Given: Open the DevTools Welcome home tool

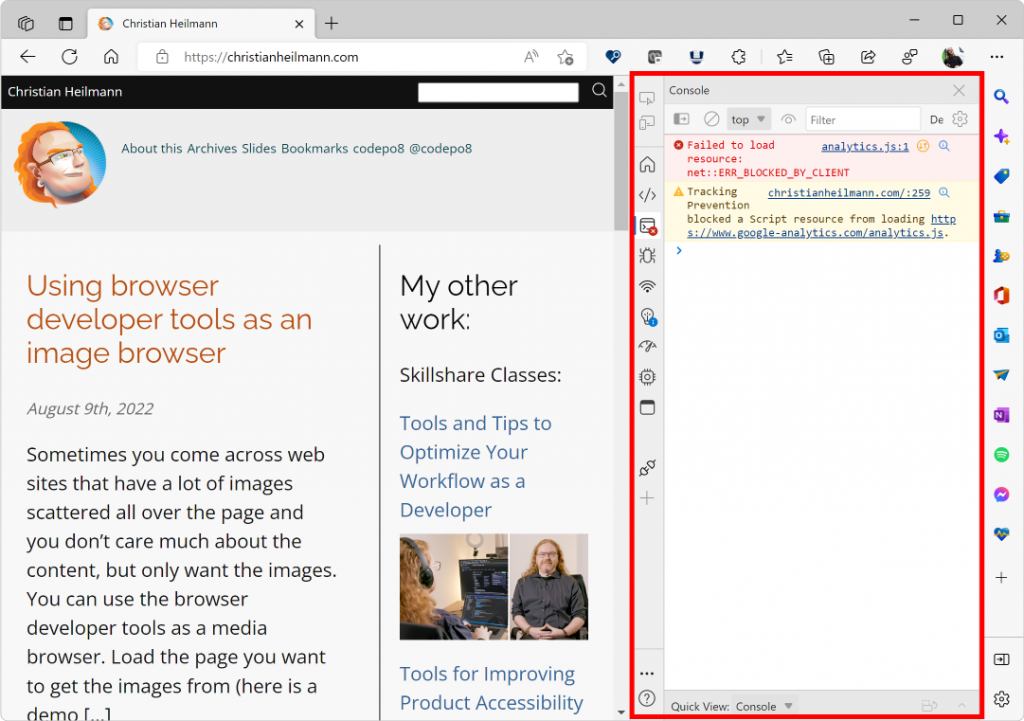Looking at the screenshot, I should [x=647, y=165].
